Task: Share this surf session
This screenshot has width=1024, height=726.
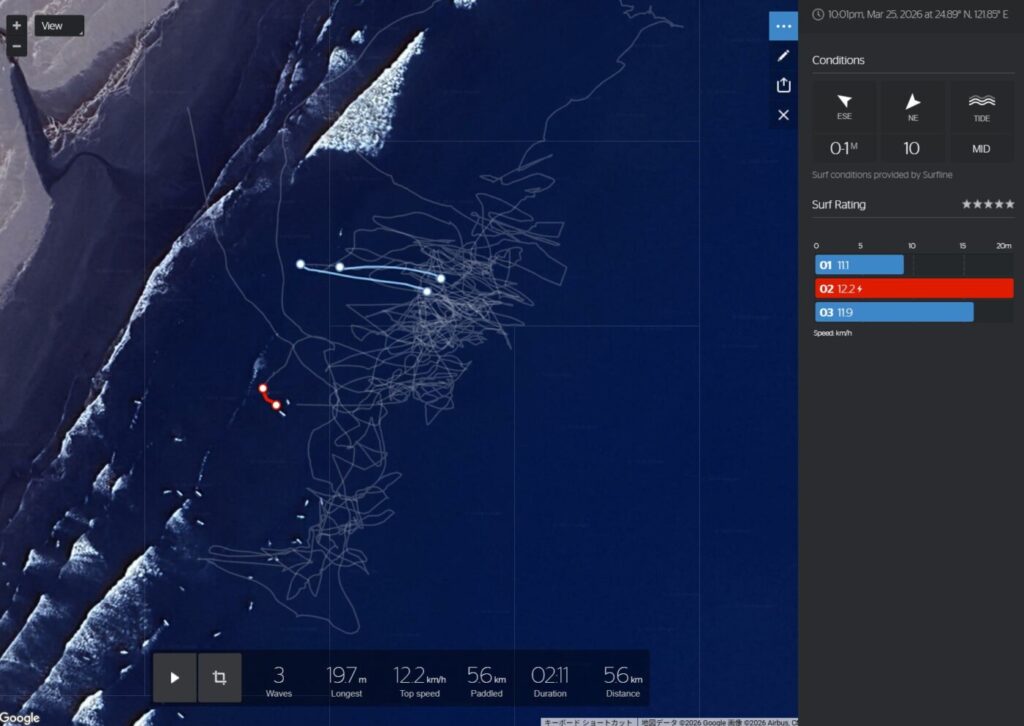Action: pos(783,85)
